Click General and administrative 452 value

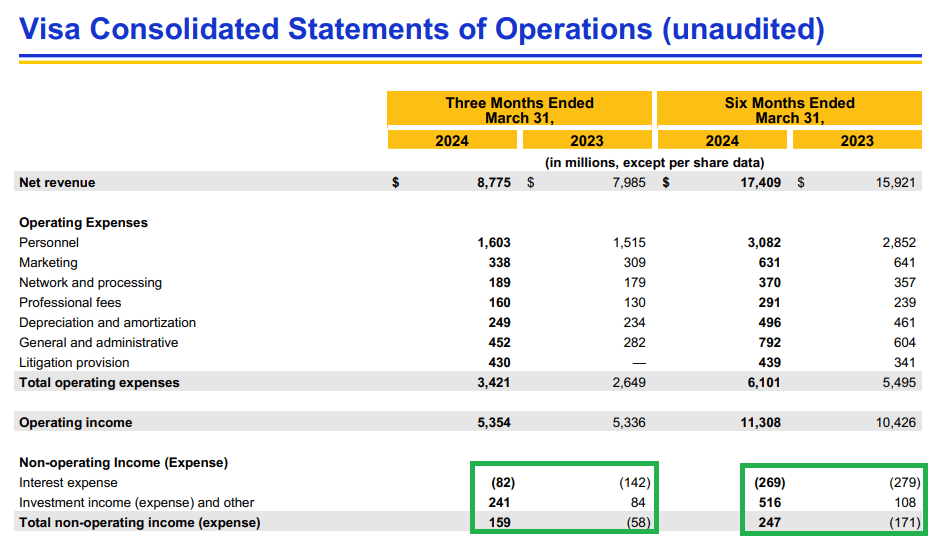pos(499,342)
